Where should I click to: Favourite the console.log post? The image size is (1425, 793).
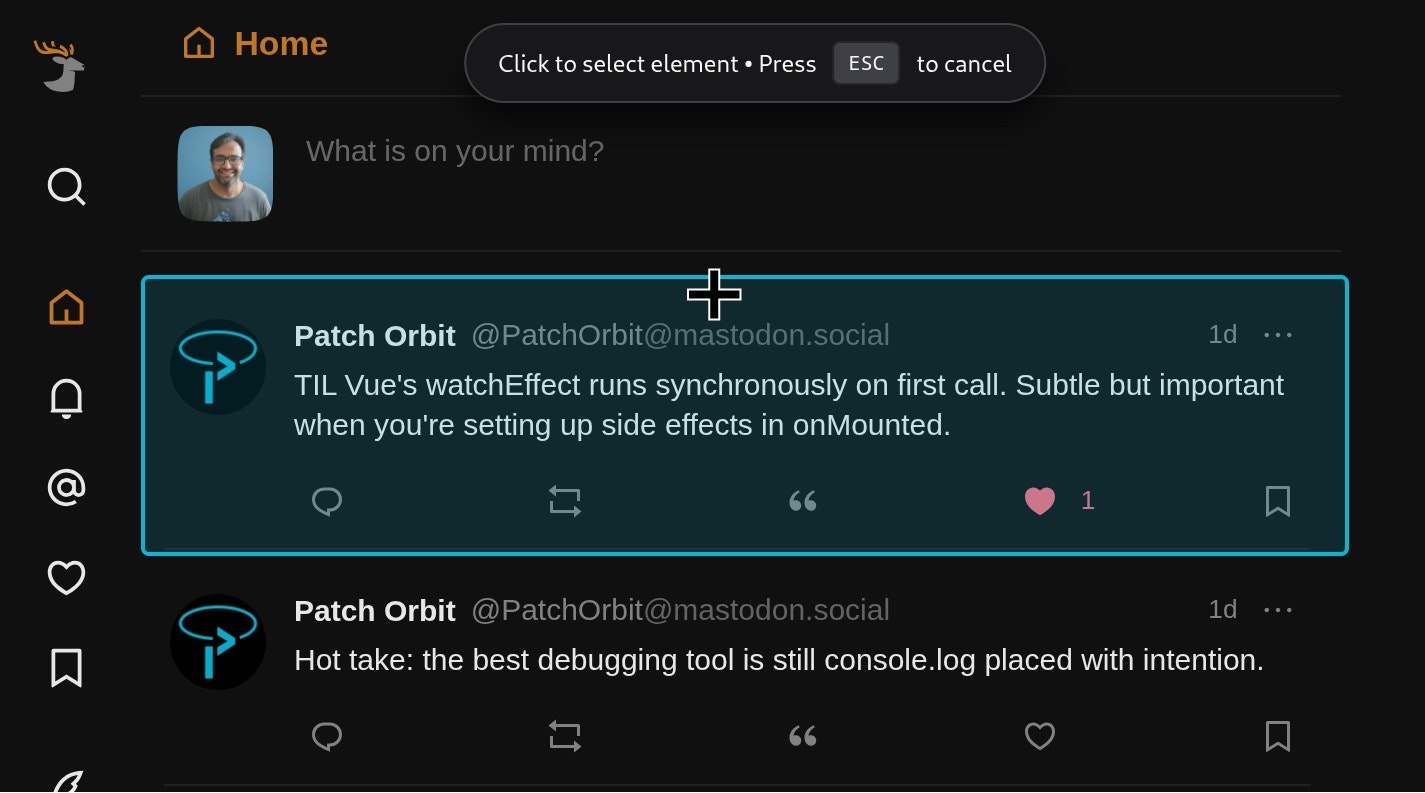click(1039, 736)
